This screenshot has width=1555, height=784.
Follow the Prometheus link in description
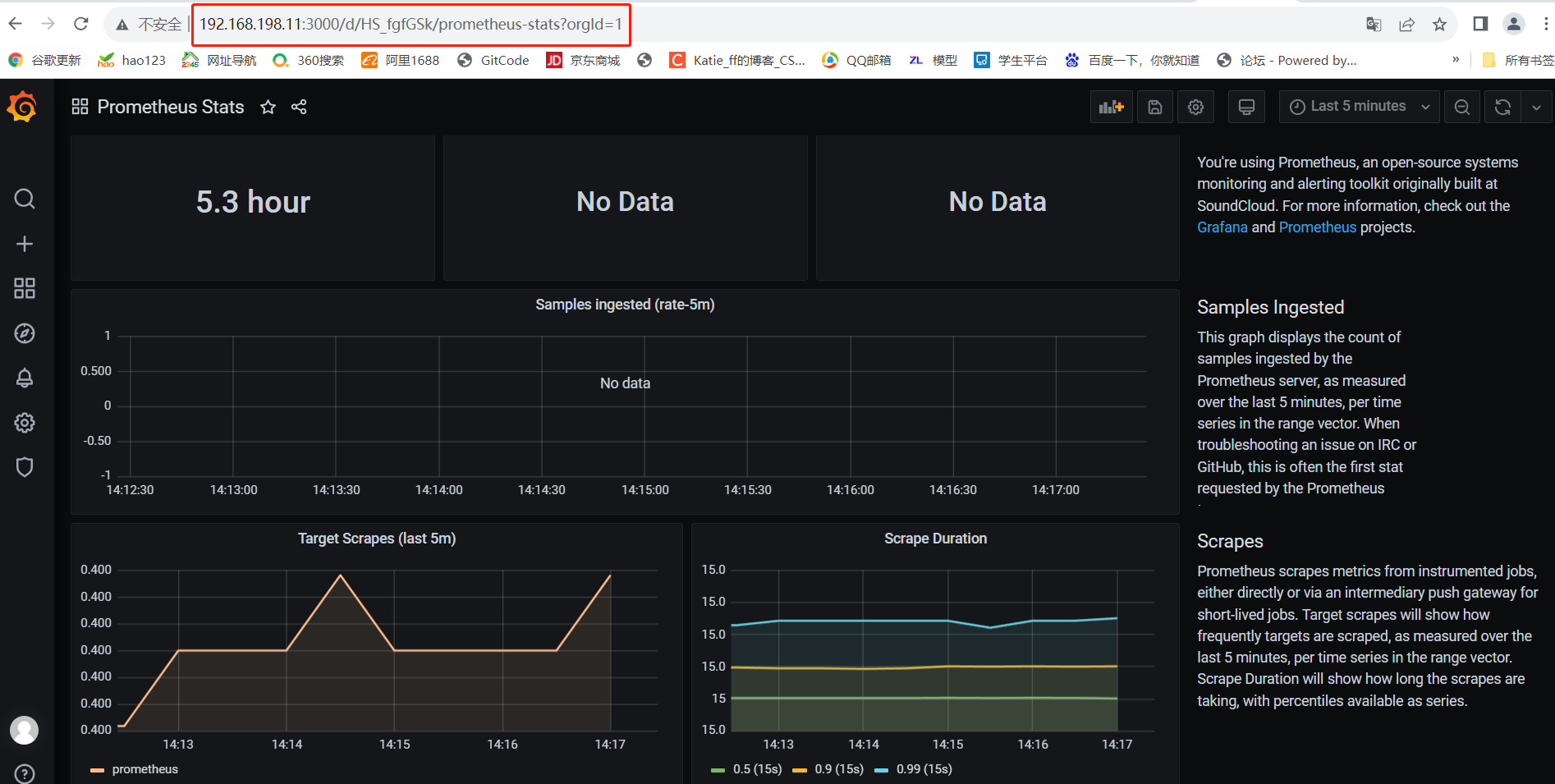(x=1318, y=227)
